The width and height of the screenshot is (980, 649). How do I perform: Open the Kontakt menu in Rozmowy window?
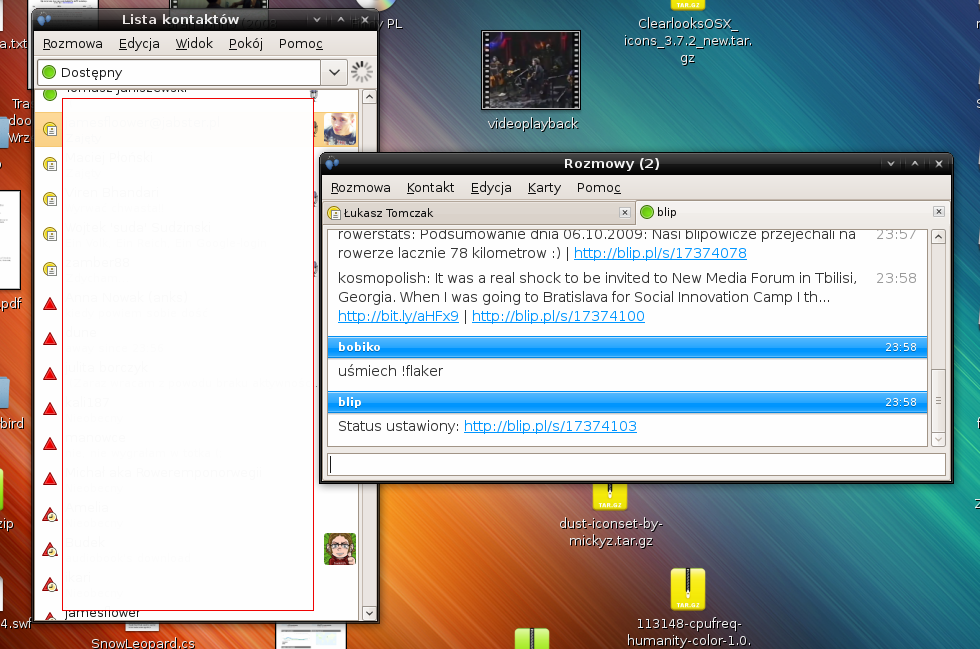point(430,188)
